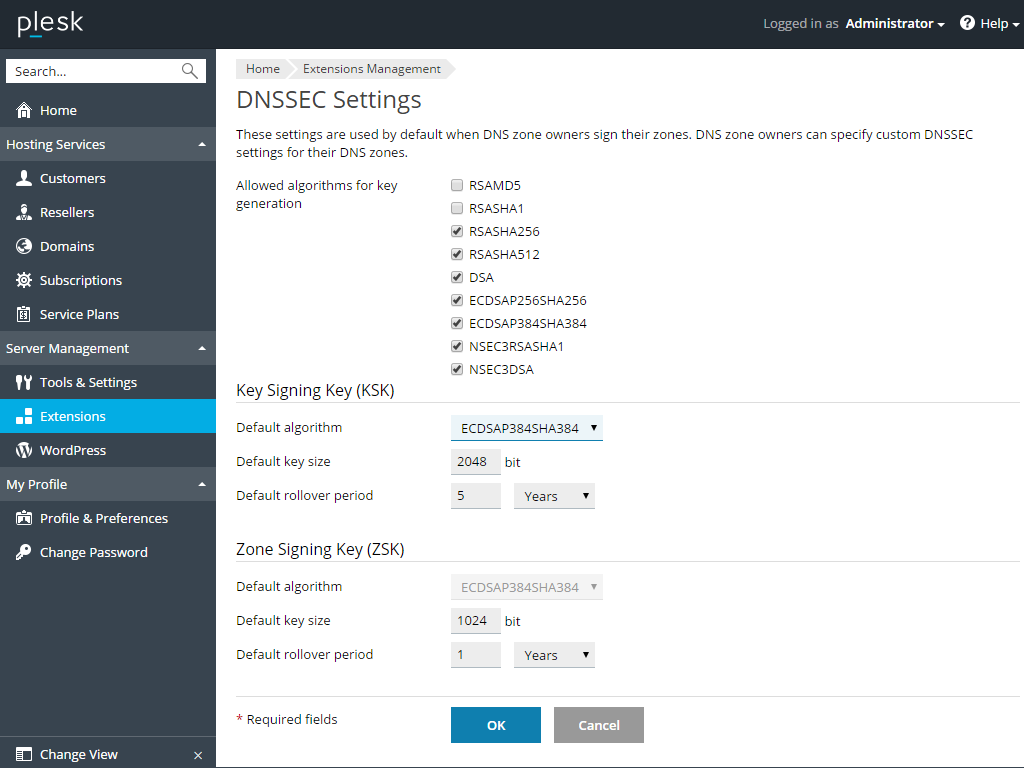
Task: Open Service Plans in sidebar
Action: pos(79,314)
